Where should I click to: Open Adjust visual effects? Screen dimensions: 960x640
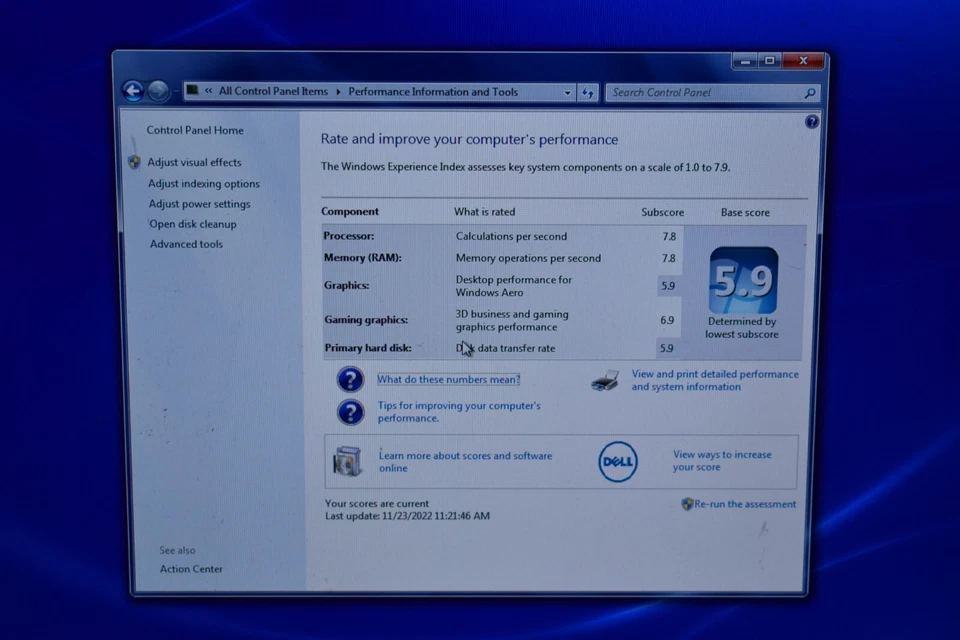point(194,162)
